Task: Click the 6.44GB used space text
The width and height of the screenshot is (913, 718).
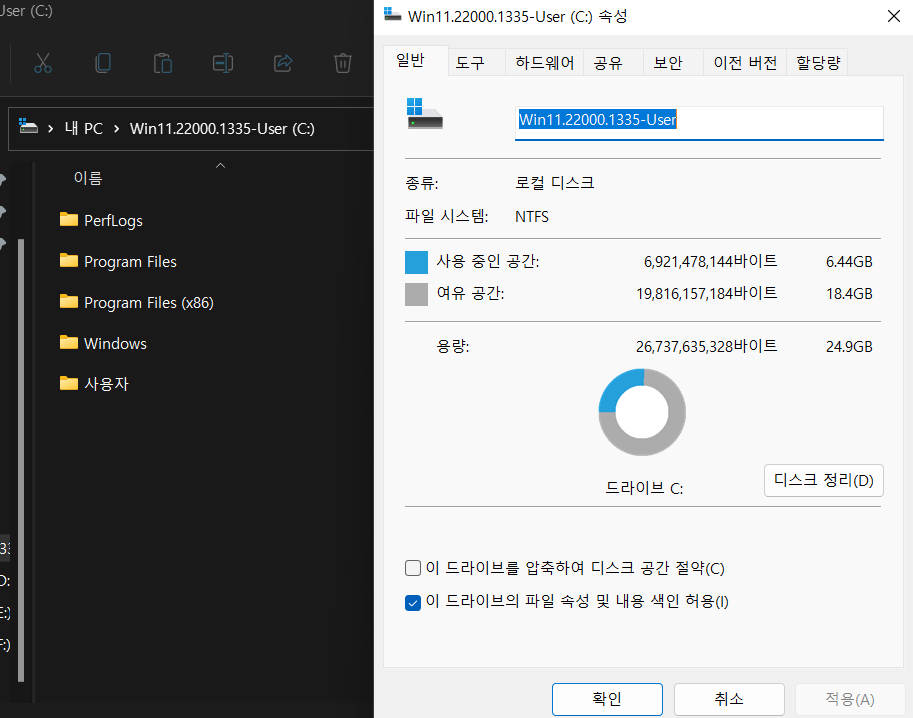Action: click(849, 262)
